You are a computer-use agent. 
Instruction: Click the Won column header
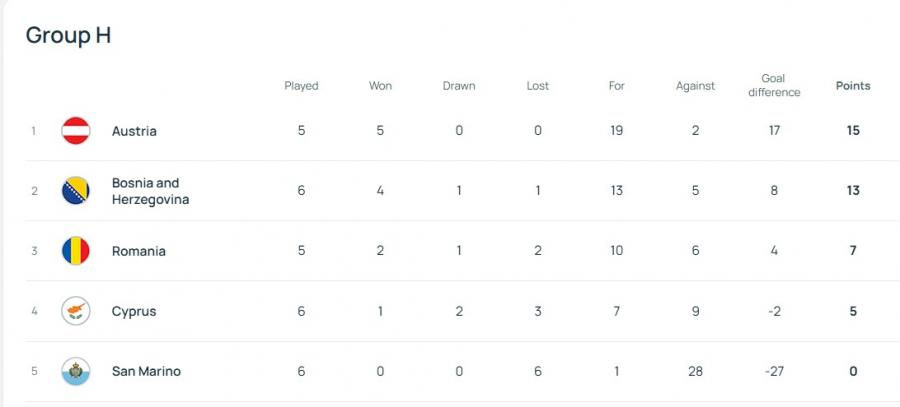pyautogui.click(x=380, y=86)
